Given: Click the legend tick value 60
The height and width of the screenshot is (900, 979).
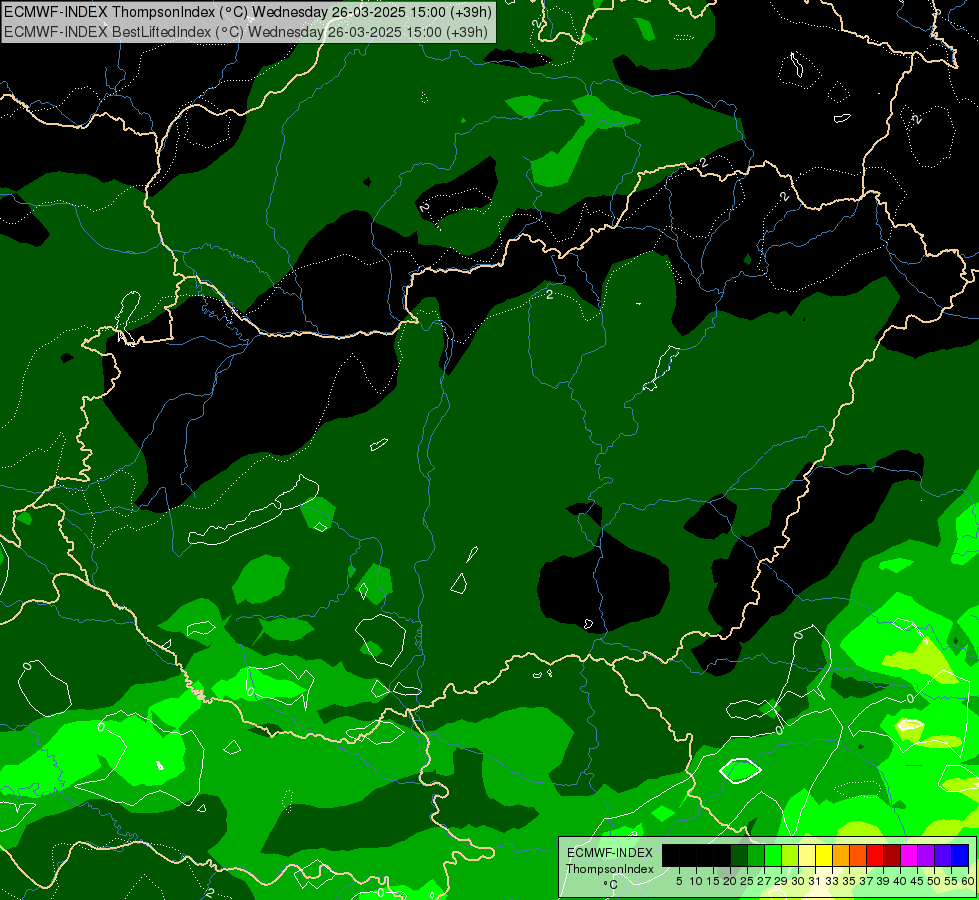Looking at the screenshot, I should [x=968, y=881].
